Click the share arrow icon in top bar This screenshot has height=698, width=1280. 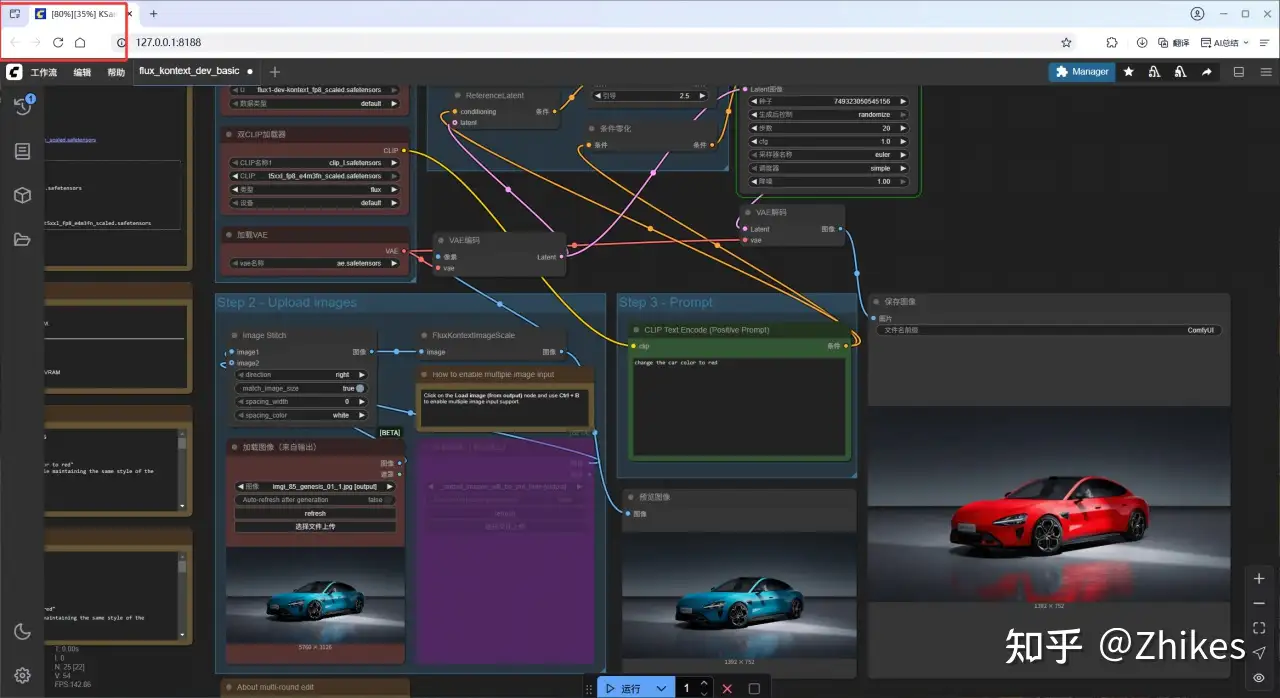click(1206, 72)
